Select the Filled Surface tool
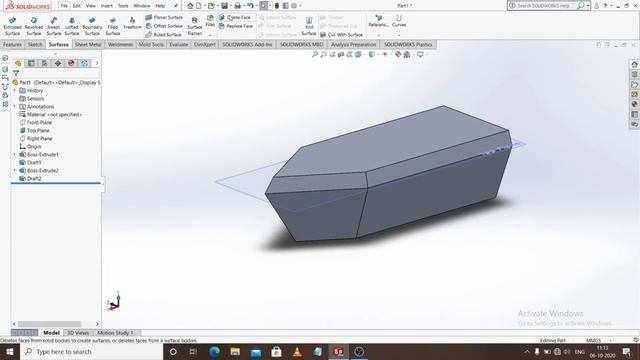Screen dimensions: 640x360 click(113, 26)
